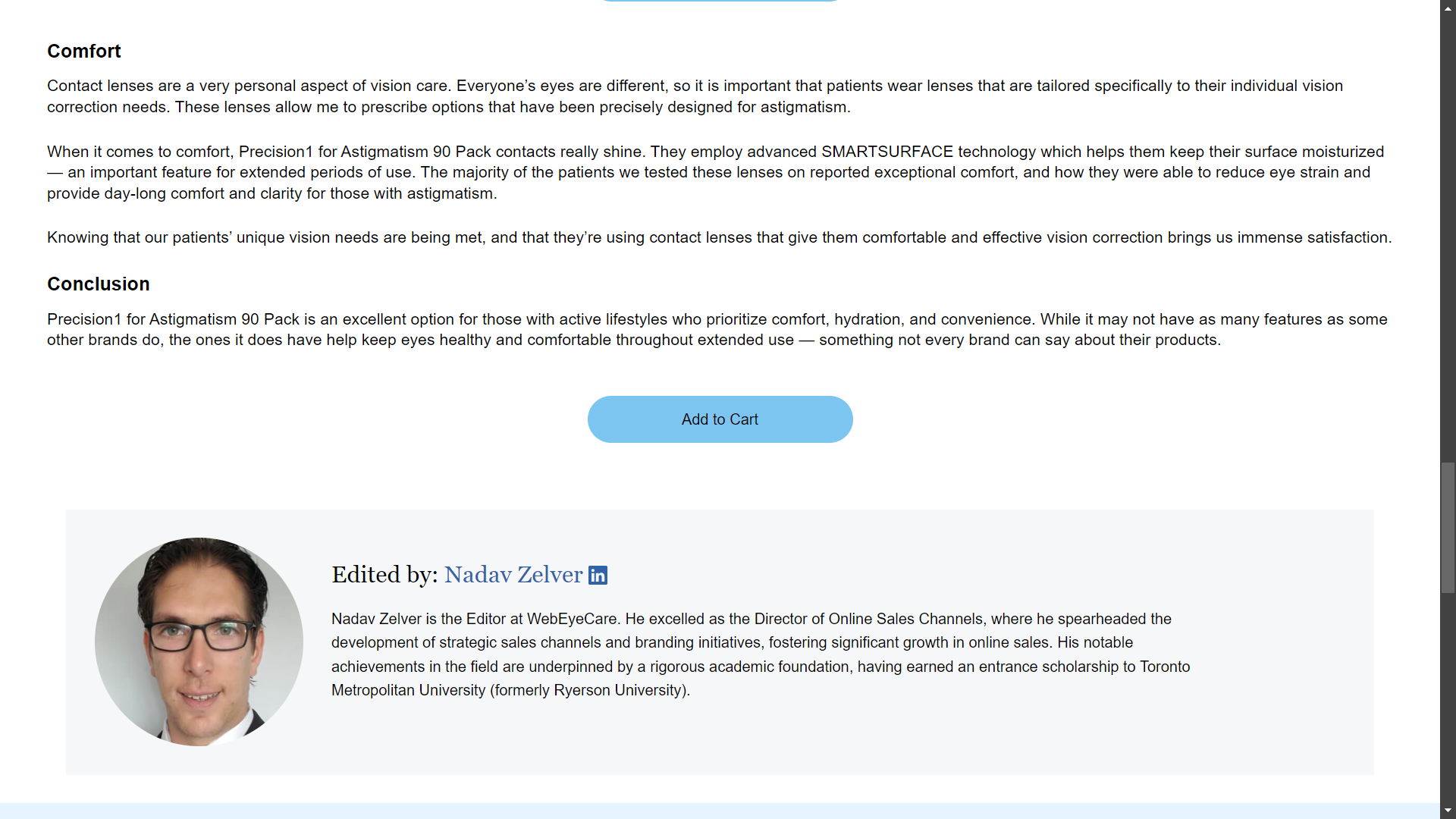Image resolution: width=1456 pixels, height=819 pixels.
Task: Click the LinkedIn icon beside Nadav Zelver
Action: click(598, 576)
